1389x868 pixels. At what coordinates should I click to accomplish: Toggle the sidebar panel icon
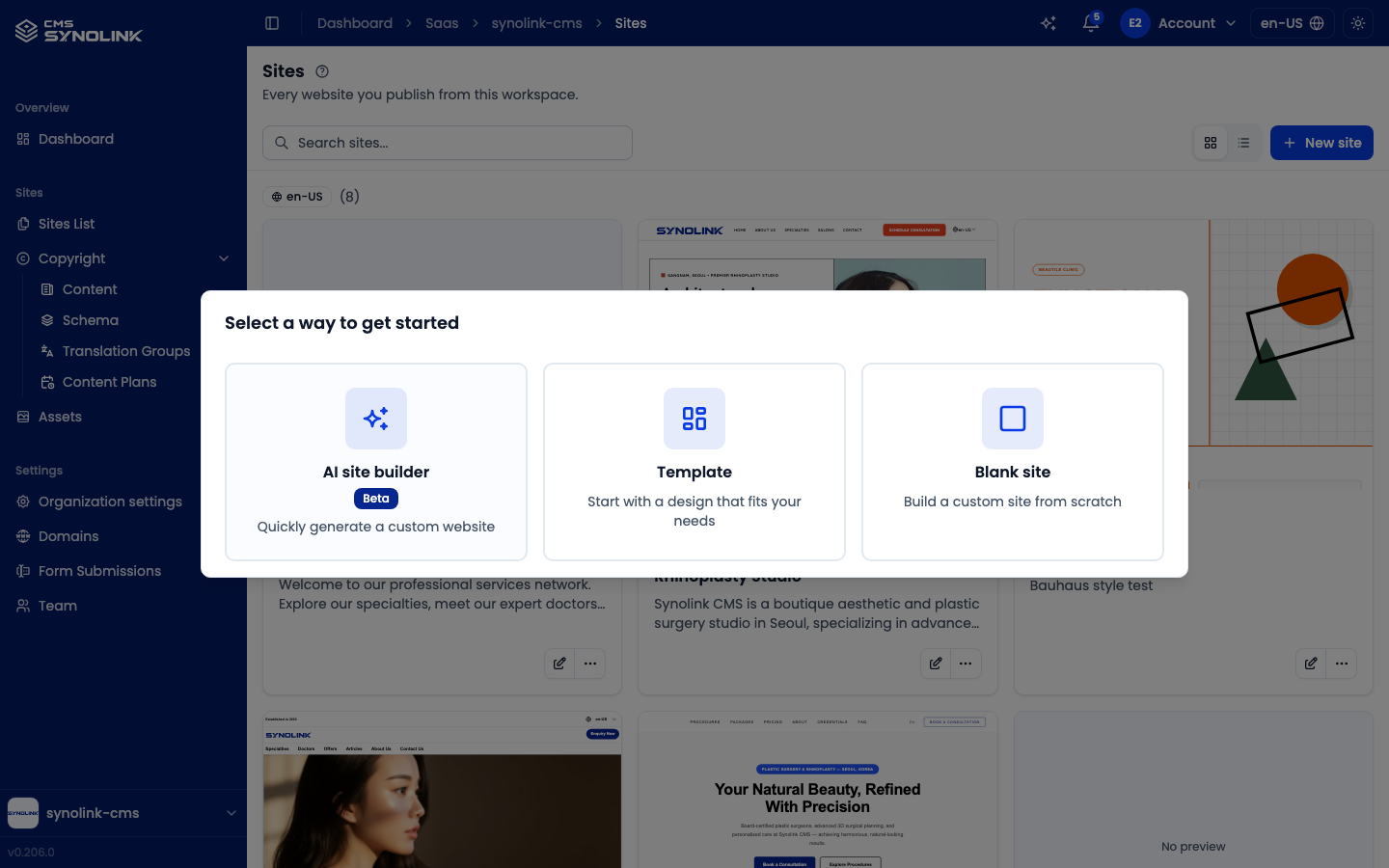[272, 23]
